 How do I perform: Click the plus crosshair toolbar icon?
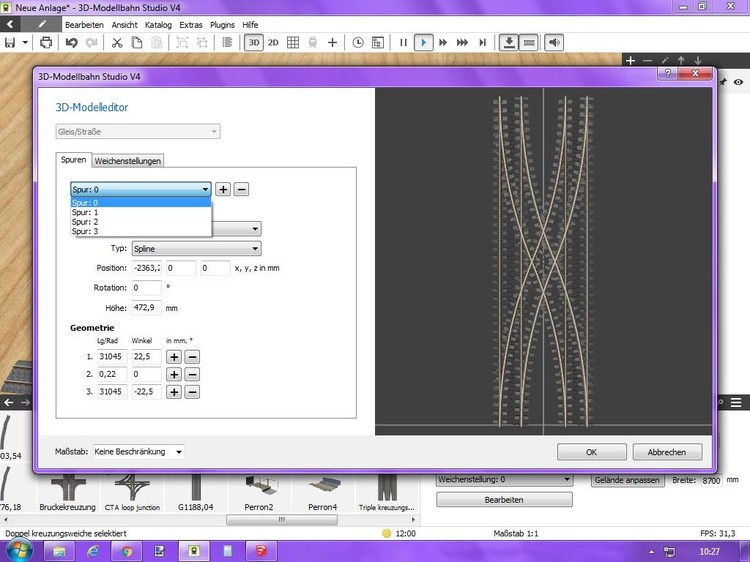tap(332, 43)
